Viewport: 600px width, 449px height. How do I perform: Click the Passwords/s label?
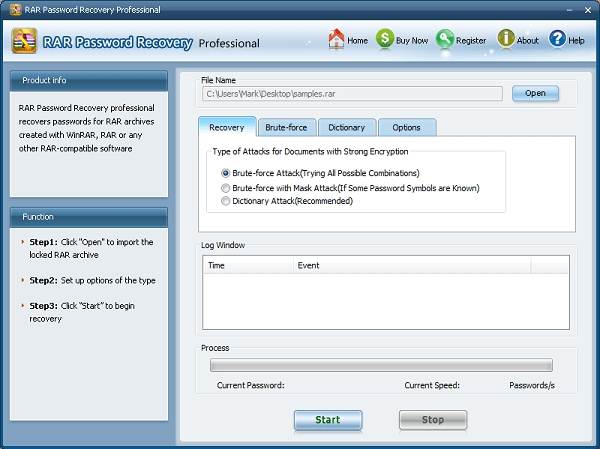point(532,385)
